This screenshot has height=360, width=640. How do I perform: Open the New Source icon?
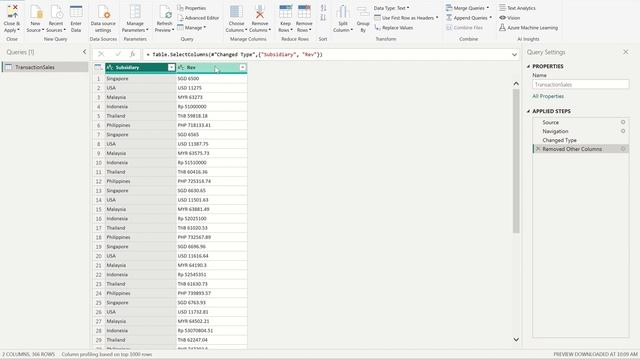[36, 12]
